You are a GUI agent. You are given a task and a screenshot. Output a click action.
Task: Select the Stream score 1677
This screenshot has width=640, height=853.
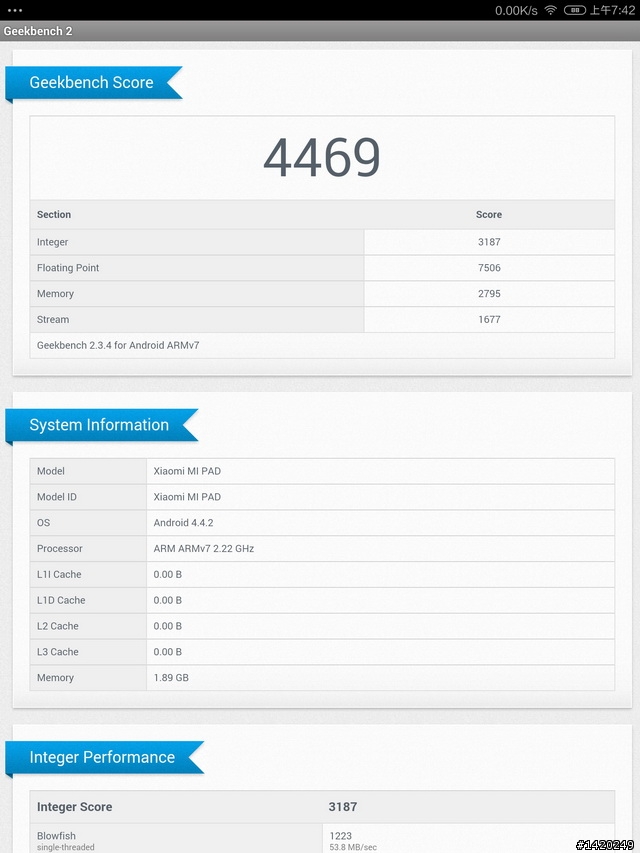489,319
